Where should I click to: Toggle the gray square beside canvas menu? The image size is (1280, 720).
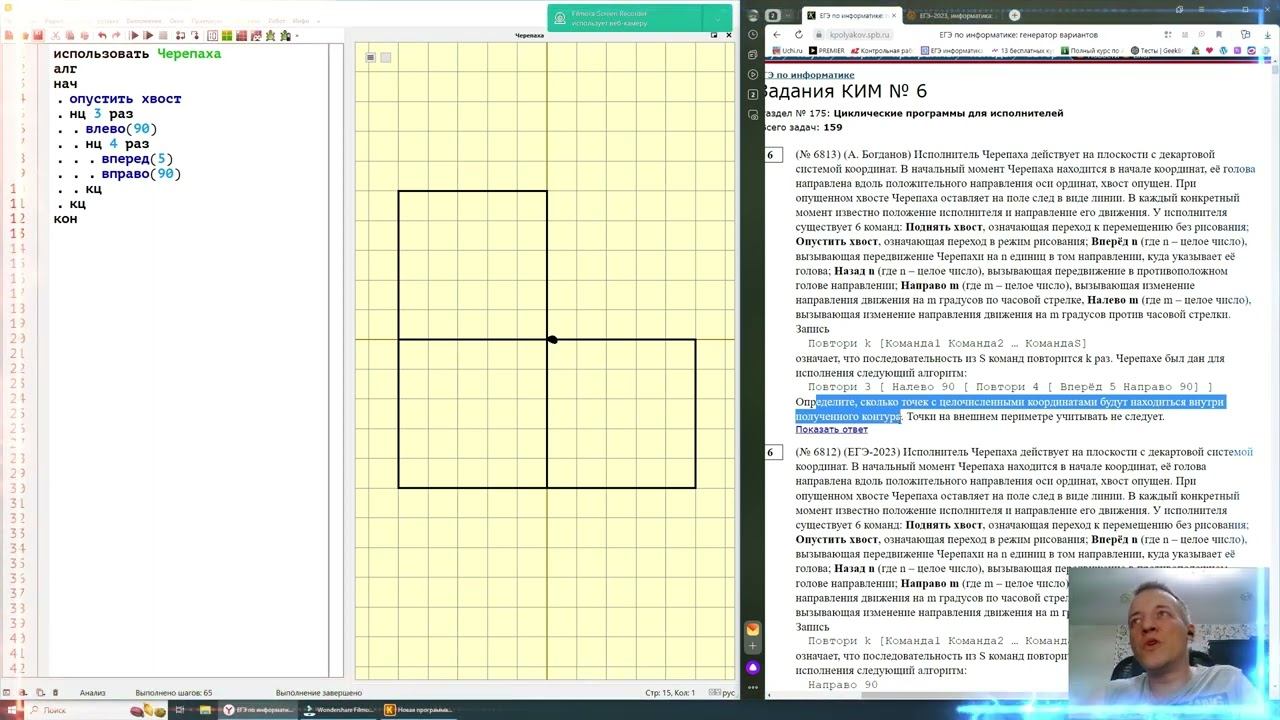tap(386, 57)
